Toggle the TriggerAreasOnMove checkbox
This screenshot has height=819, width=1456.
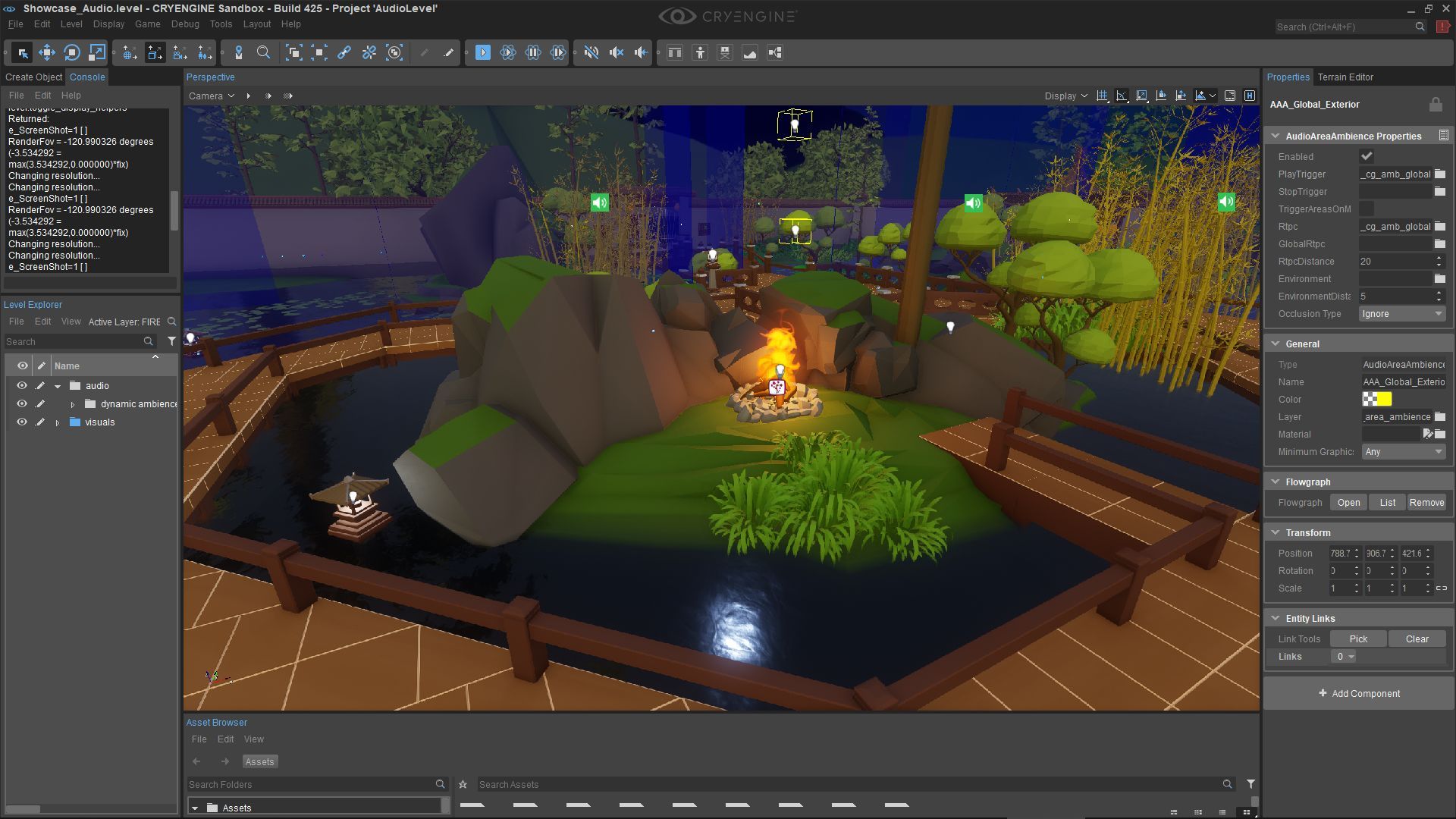1367,209
